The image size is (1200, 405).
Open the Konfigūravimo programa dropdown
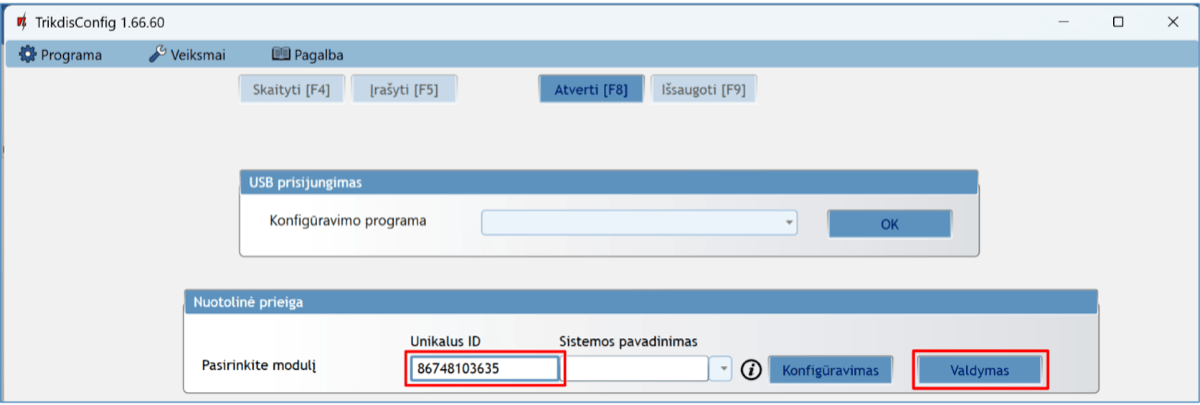(x=788, y=222)
